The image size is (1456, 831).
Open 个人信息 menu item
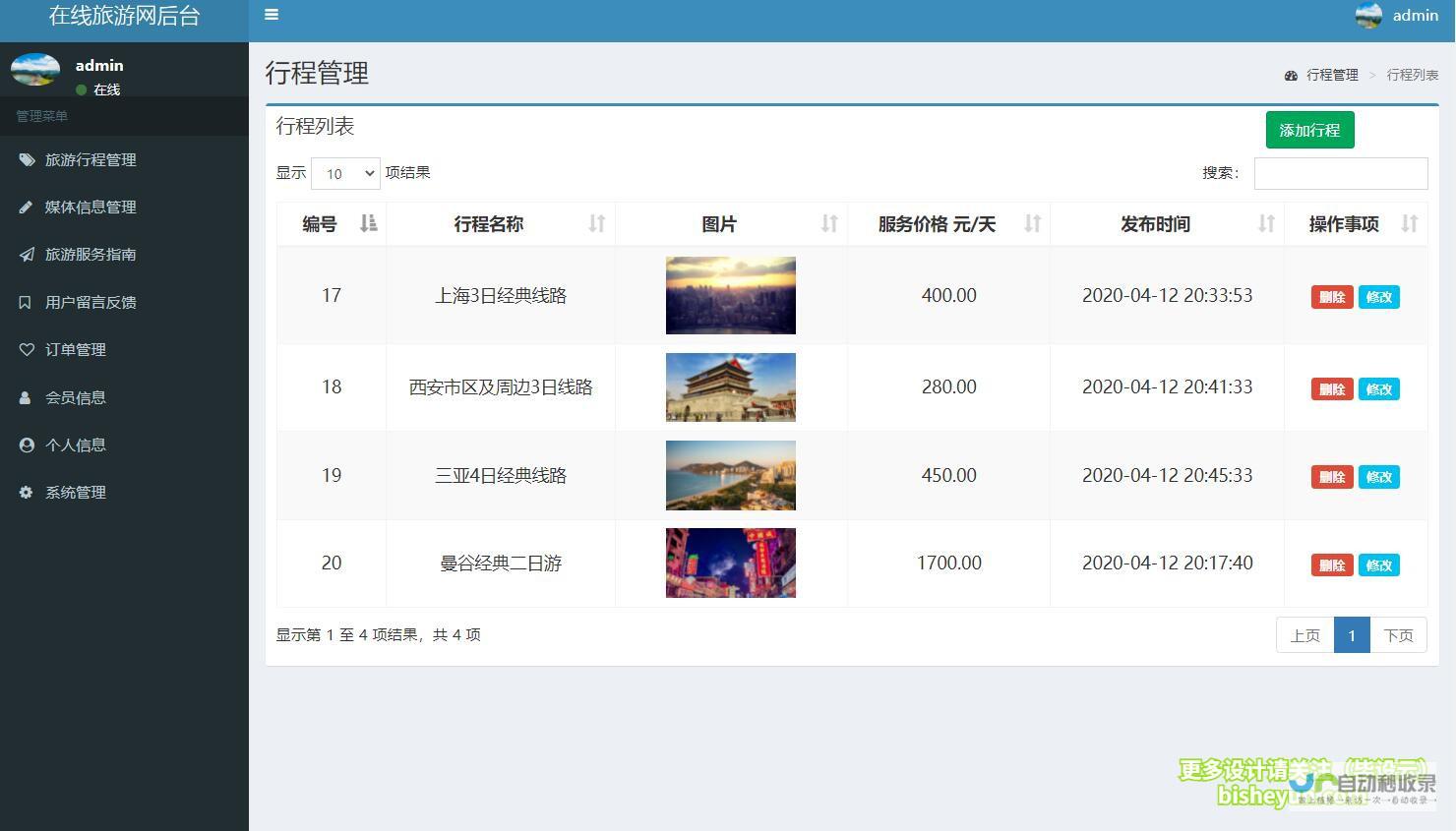click(x=124, y=445)
